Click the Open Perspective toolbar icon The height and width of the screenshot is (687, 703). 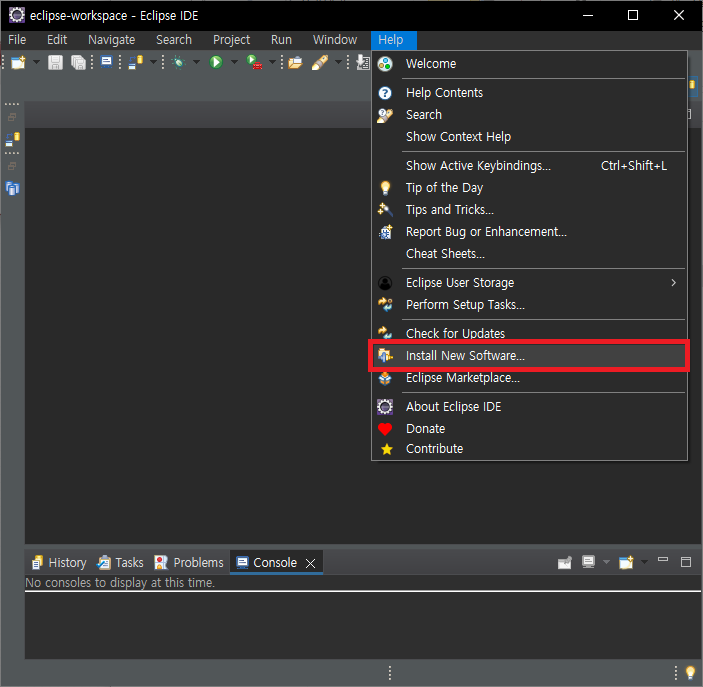pyautogui.click(x=135, y=62)
